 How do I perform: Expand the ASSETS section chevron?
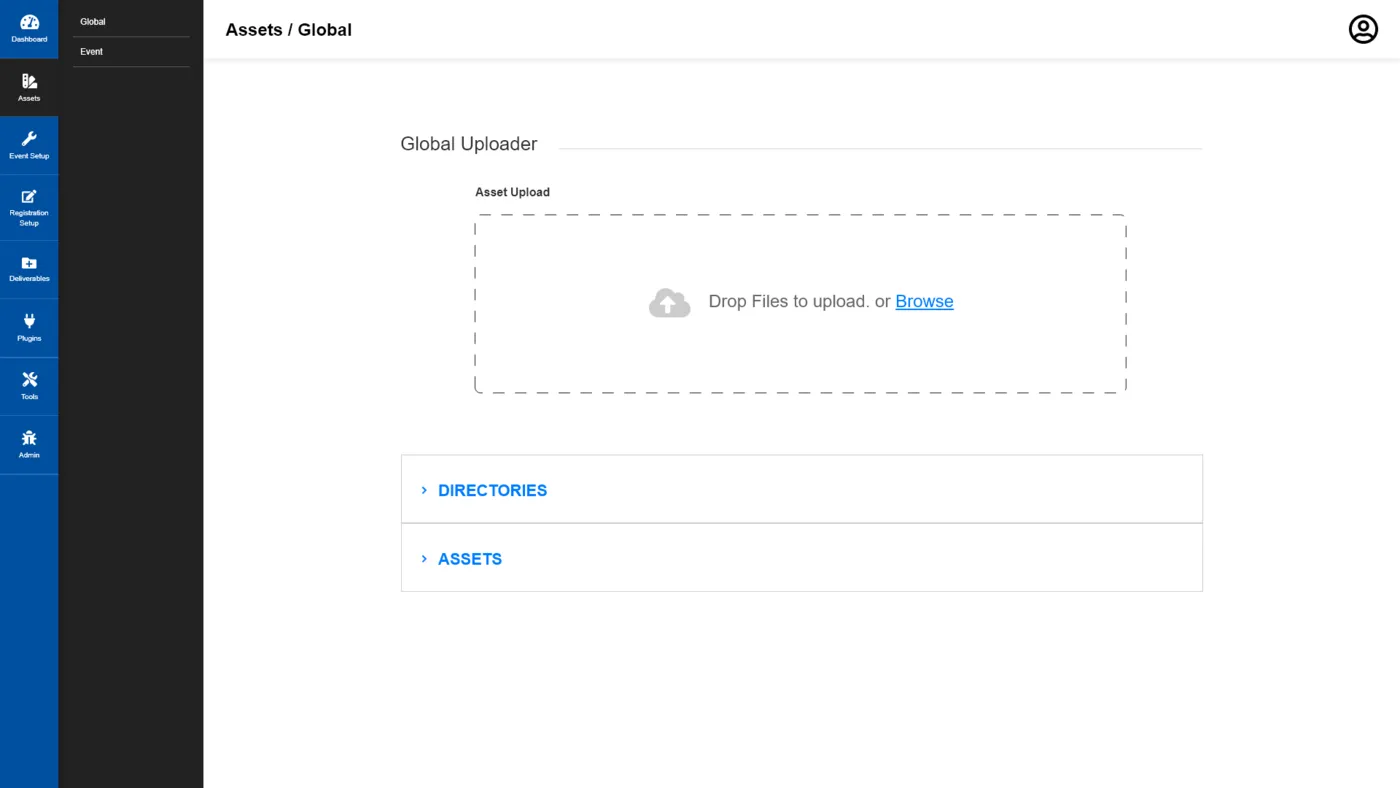[424, 559]
